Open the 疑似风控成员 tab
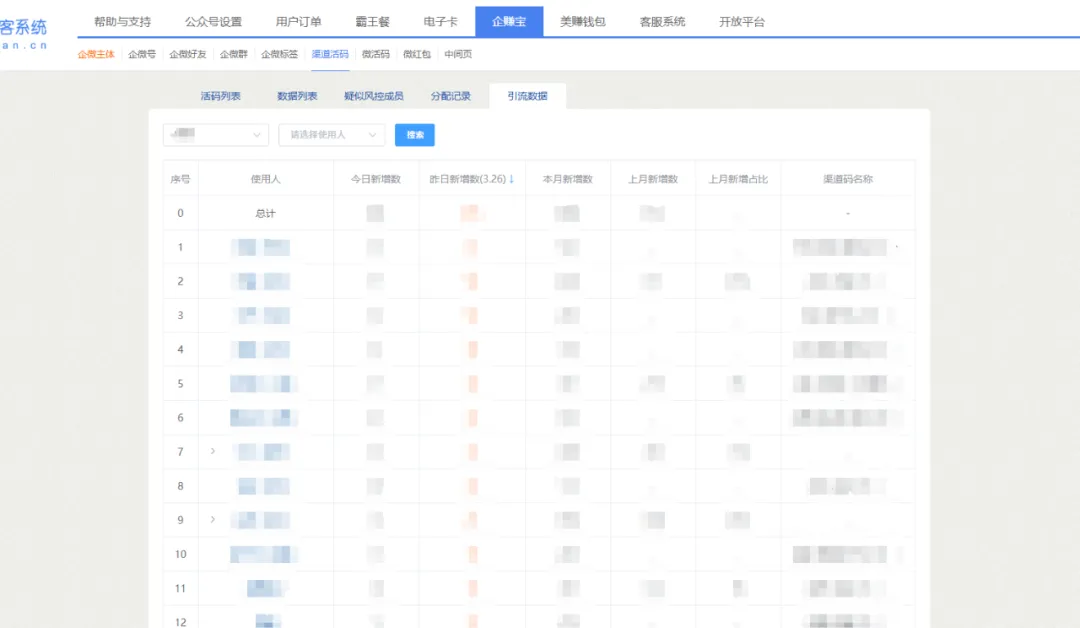Viewport: 1080px width, 628px height. 373,96
